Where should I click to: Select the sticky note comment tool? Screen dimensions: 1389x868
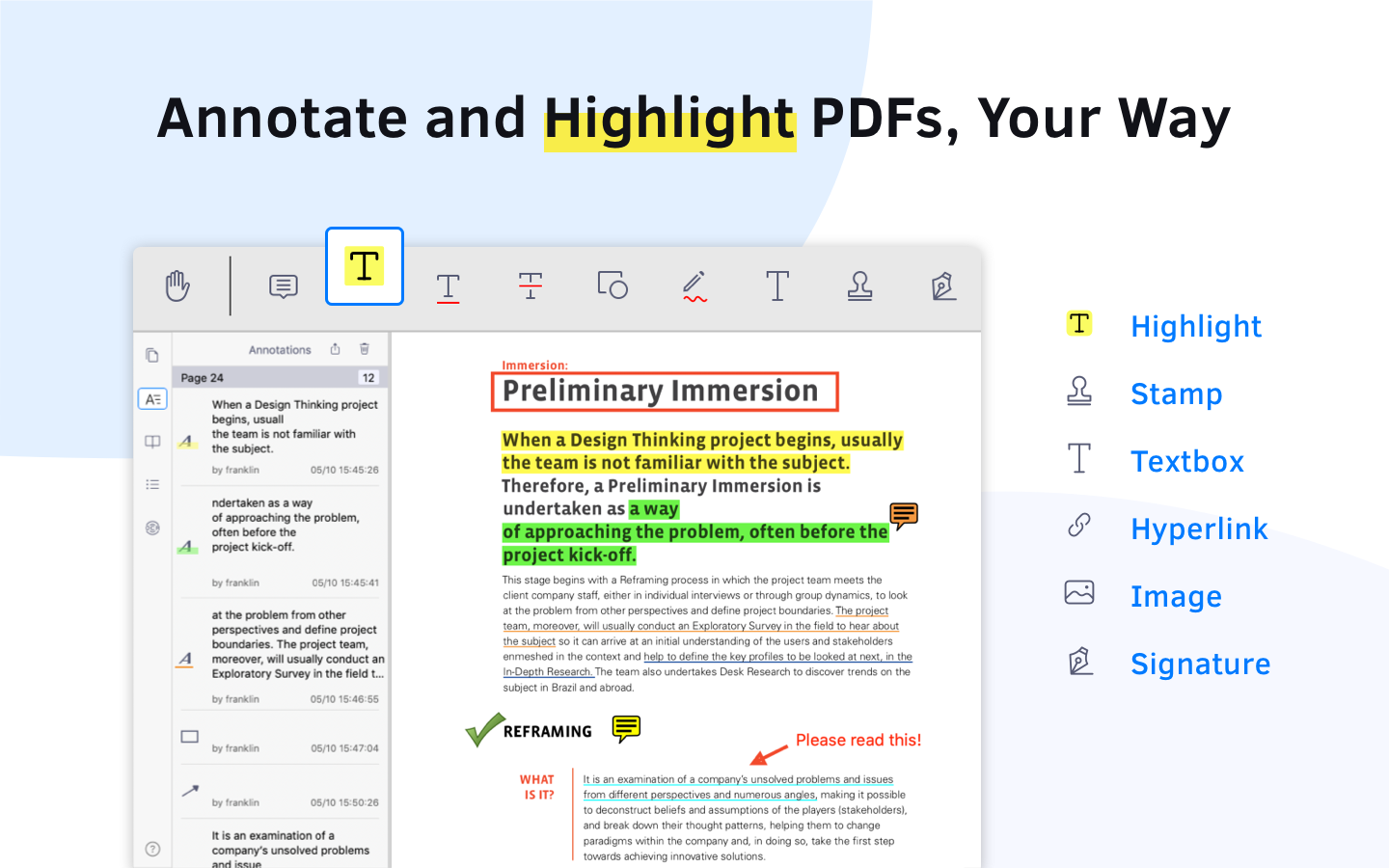[282, 285]
